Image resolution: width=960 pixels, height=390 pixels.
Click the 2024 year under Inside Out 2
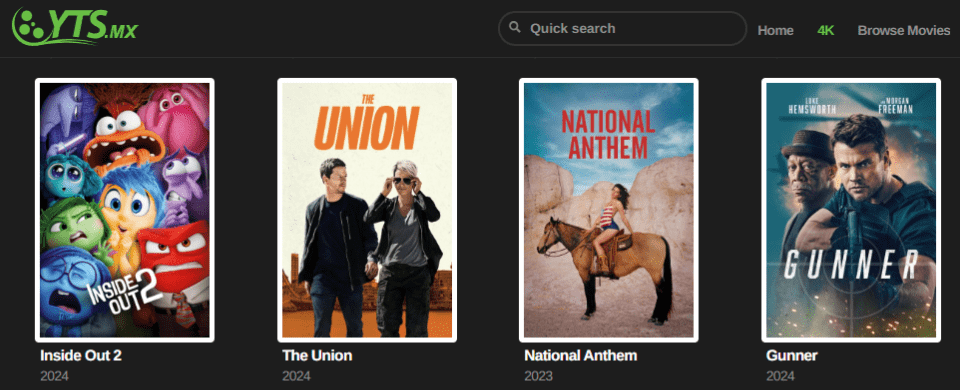54,375
